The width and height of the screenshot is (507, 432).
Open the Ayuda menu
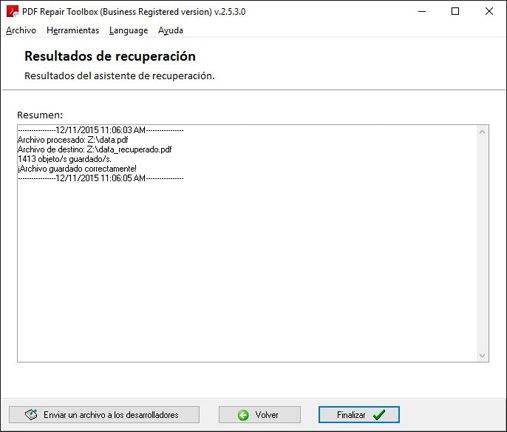[x=170, y=30]
